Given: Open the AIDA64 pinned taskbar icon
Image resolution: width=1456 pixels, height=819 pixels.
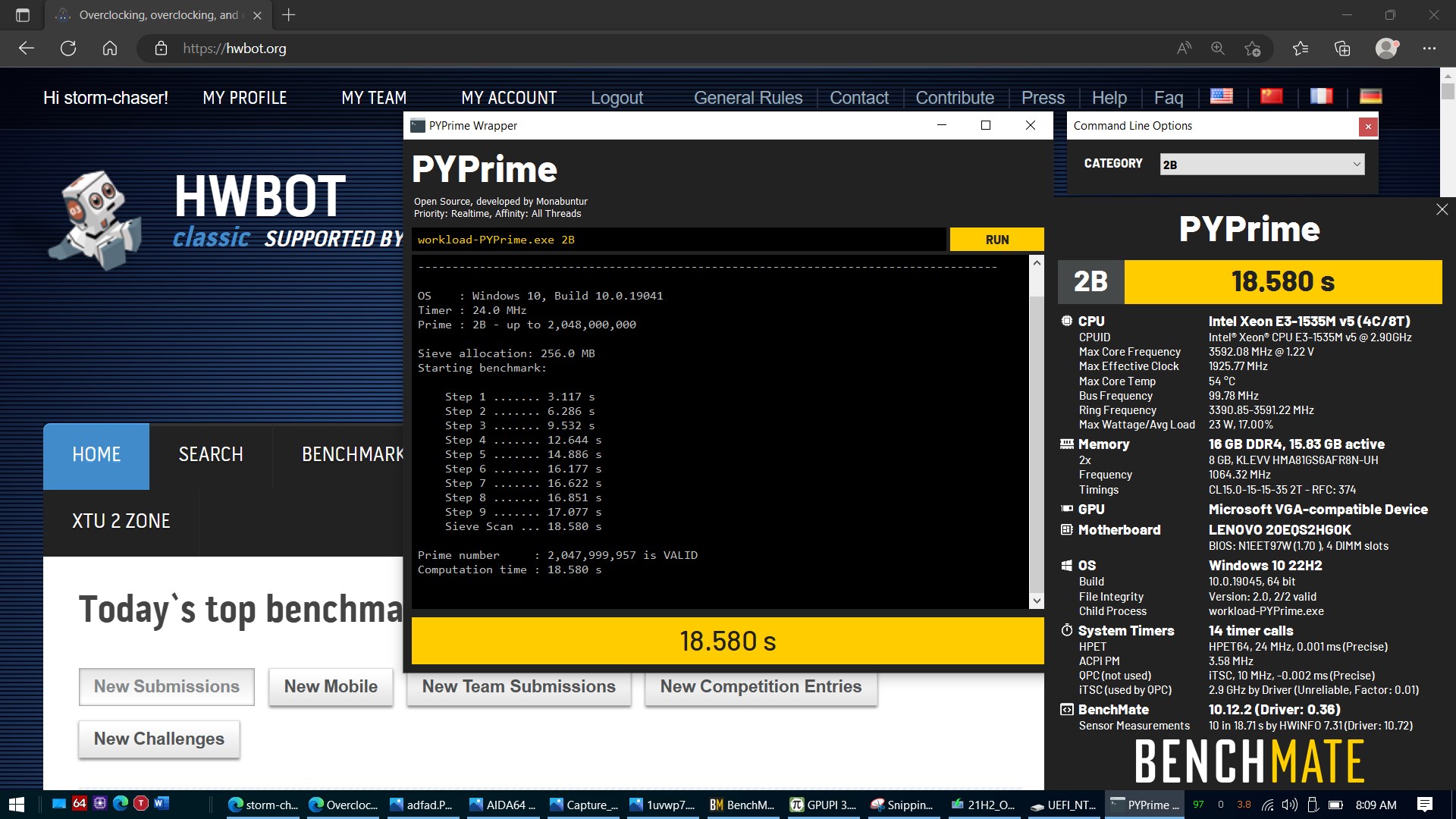Looking at the screenshot, I should [79, 803].
